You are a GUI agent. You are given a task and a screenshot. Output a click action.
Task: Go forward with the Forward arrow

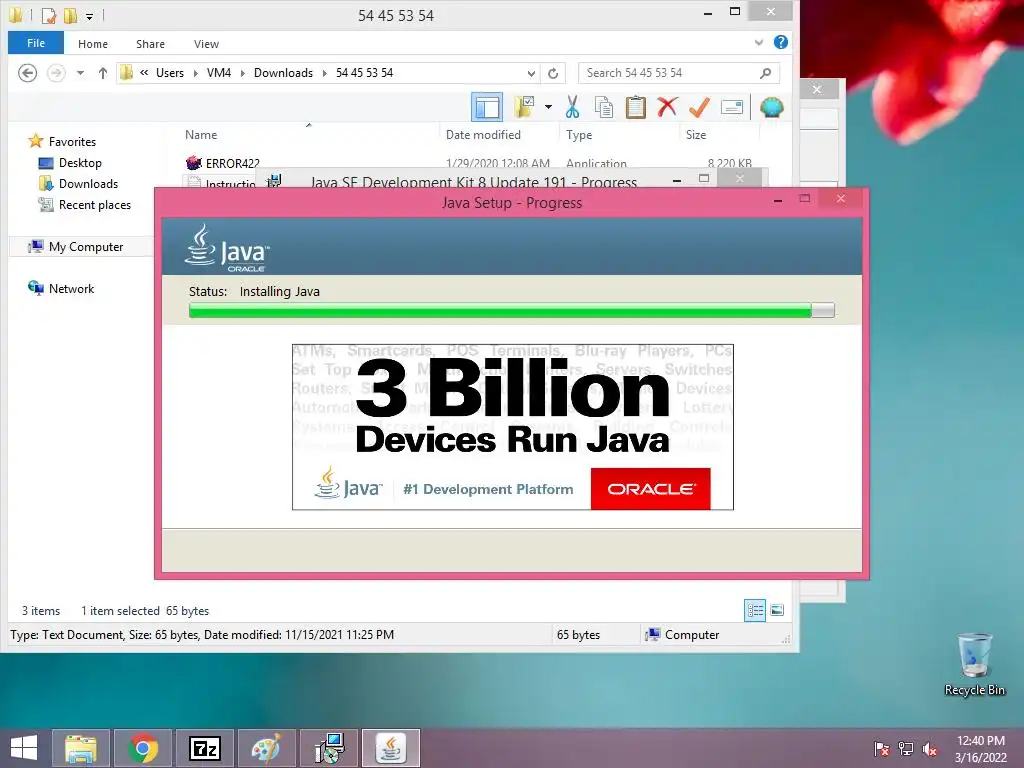click(x=56, y=72)
